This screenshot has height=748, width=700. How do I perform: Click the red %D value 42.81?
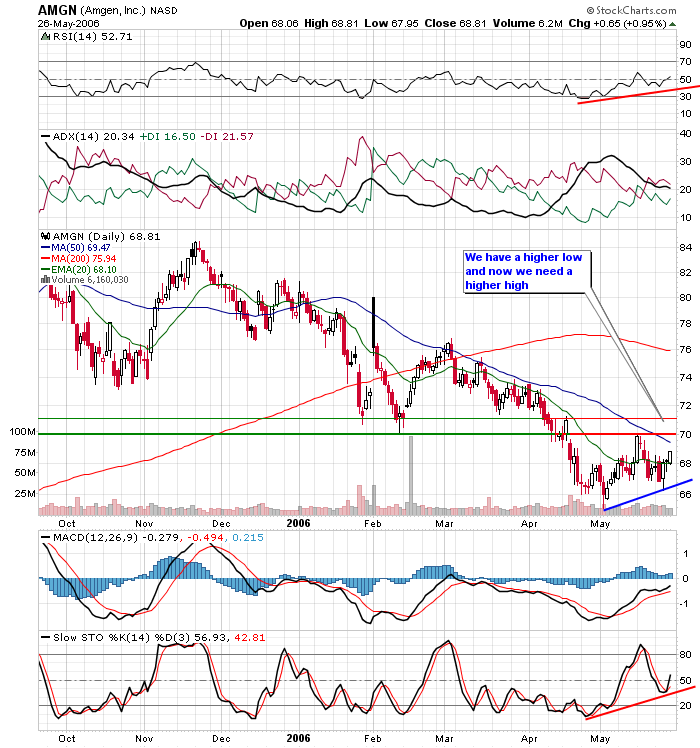(x=250, y=638)
